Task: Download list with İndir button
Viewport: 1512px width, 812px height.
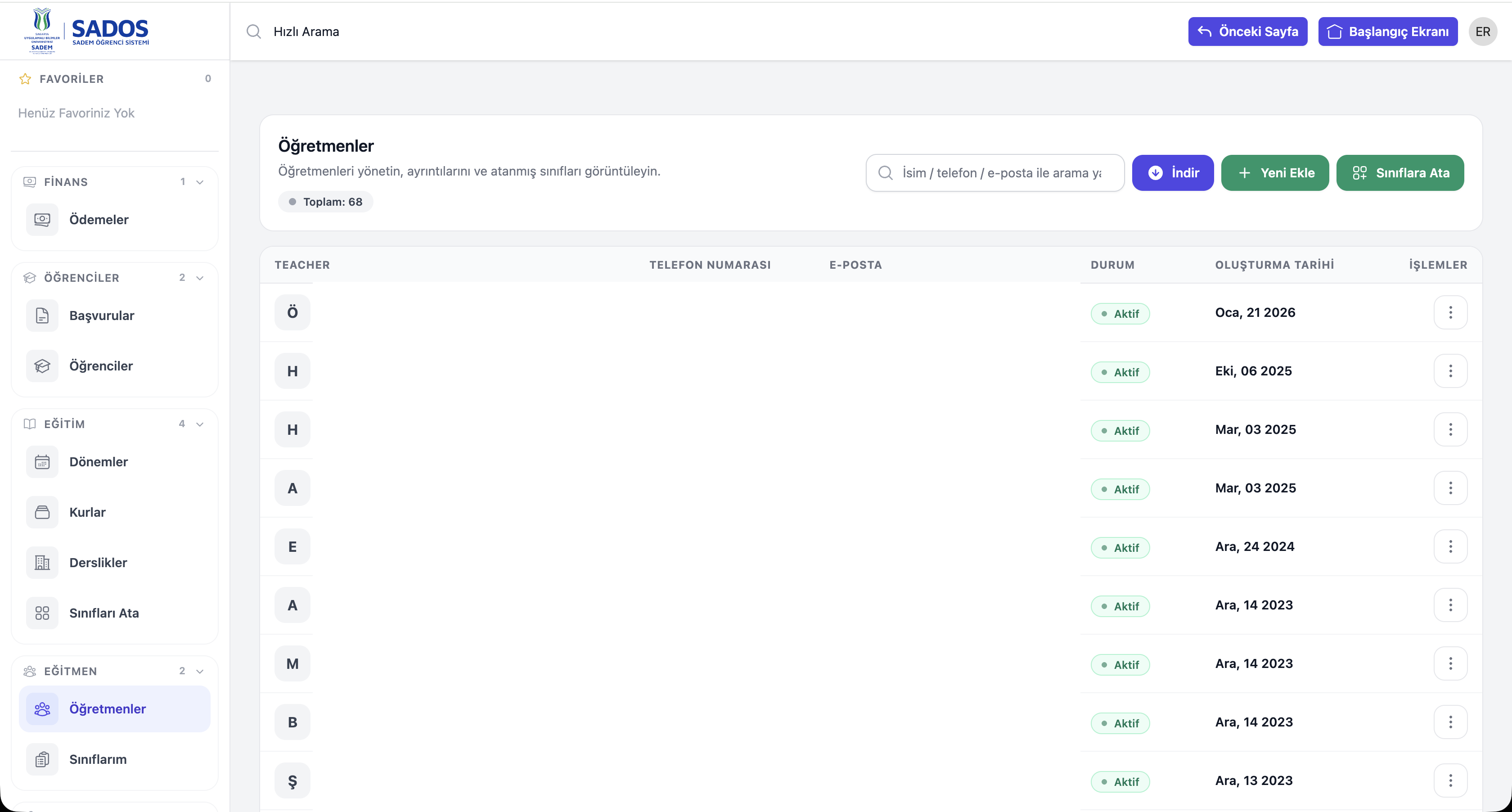Action: [x=1172, y=172]
